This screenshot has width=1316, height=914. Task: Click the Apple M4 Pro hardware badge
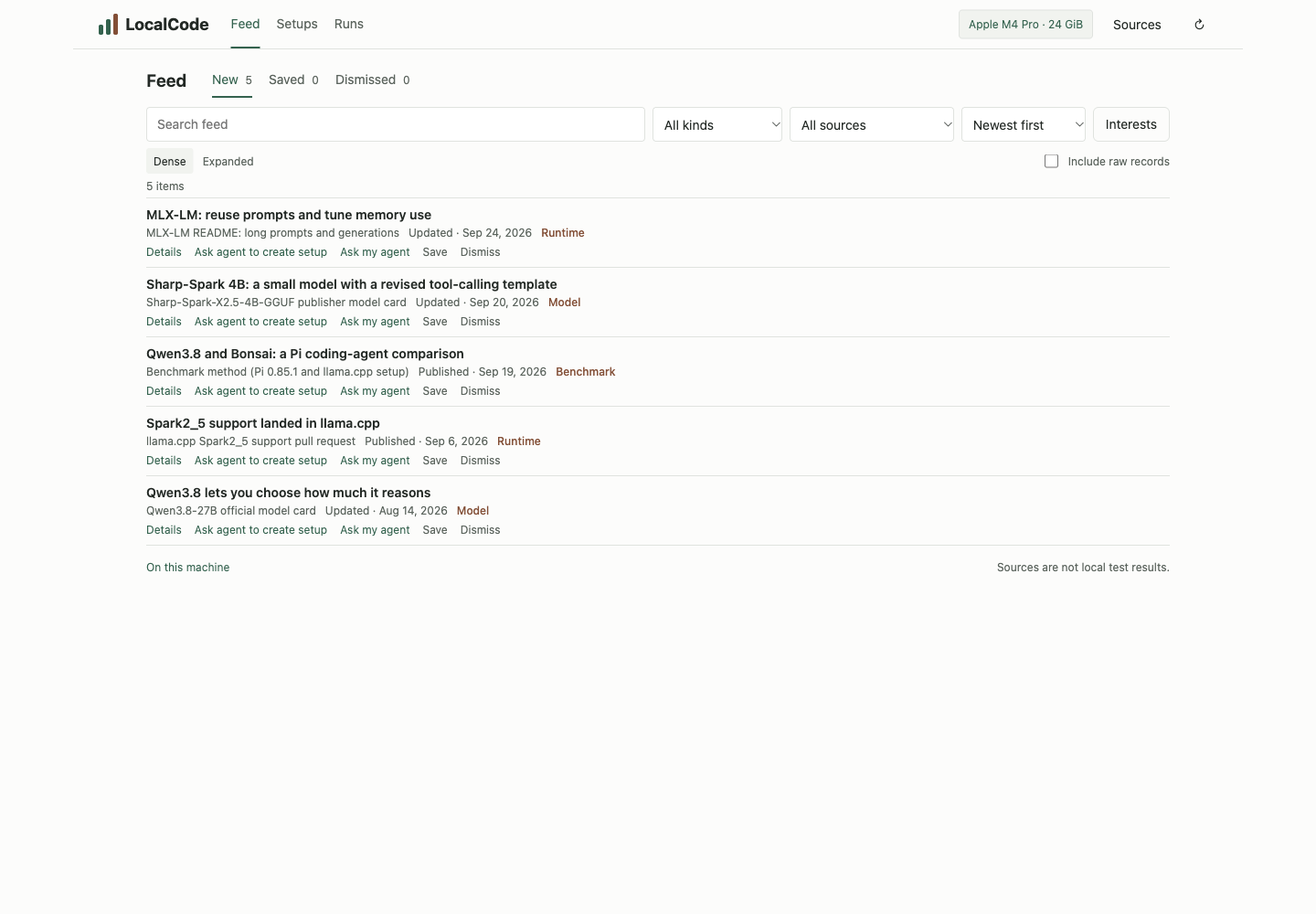pyautogui.click(x=1025, y=25)
